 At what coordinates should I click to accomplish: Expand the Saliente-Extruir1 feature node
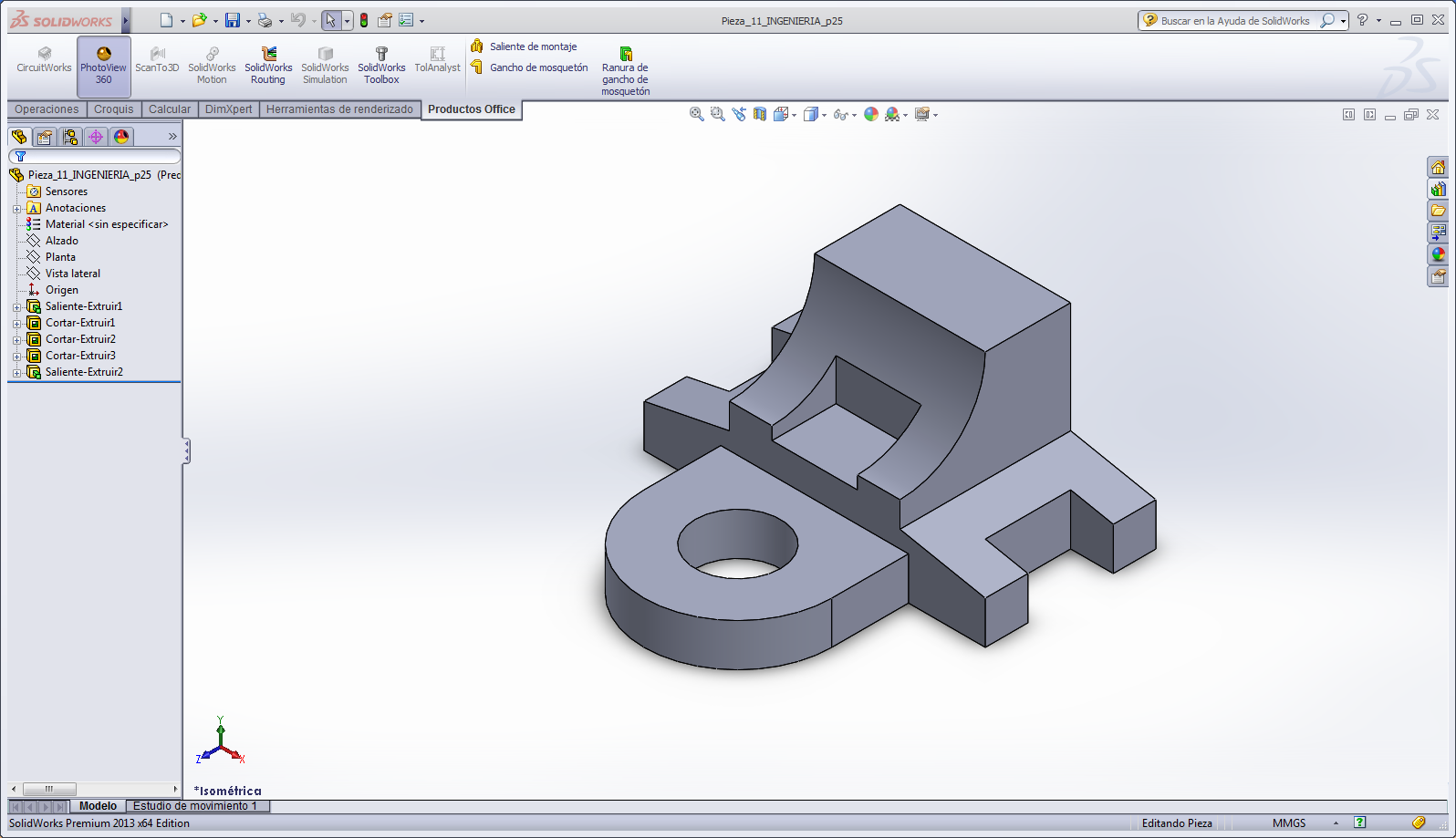coord(16,307)
